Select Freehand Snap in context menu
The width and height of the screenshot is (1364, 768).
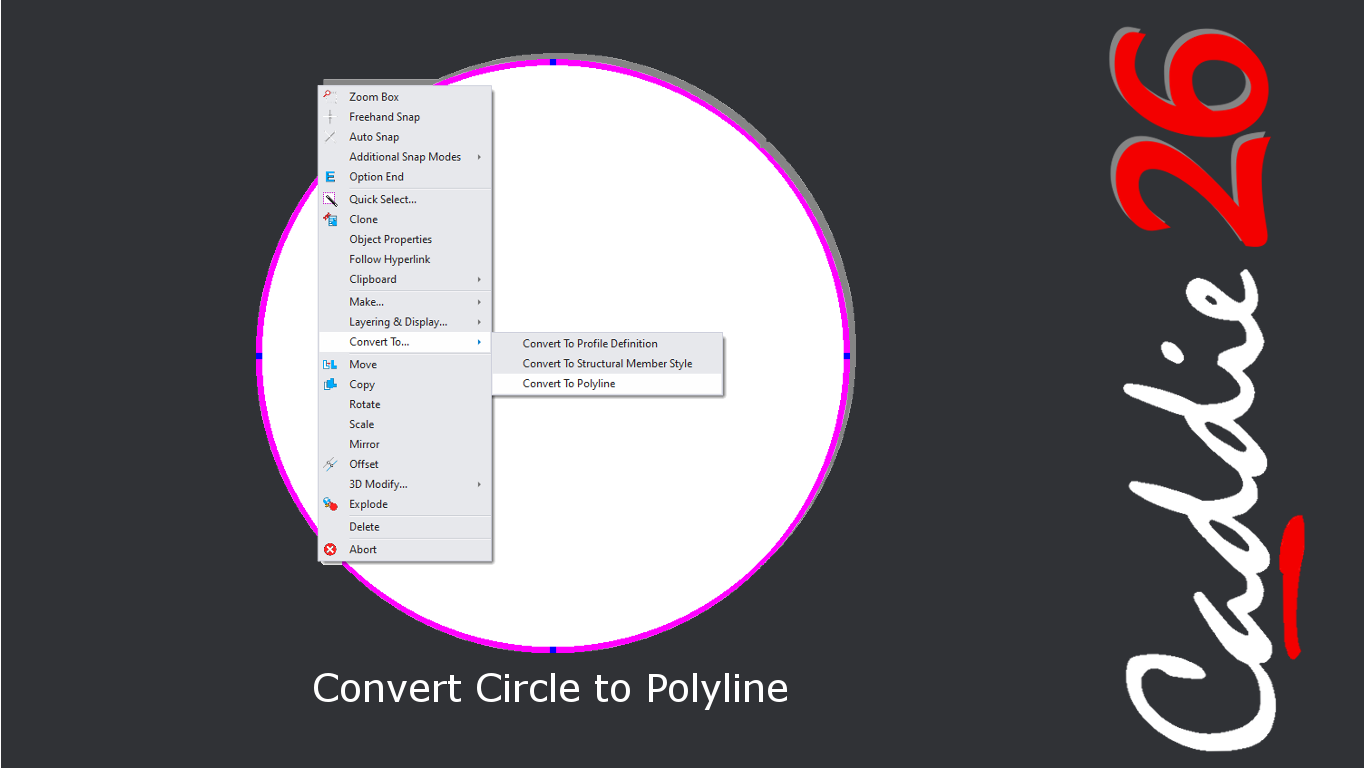(405, 117)
